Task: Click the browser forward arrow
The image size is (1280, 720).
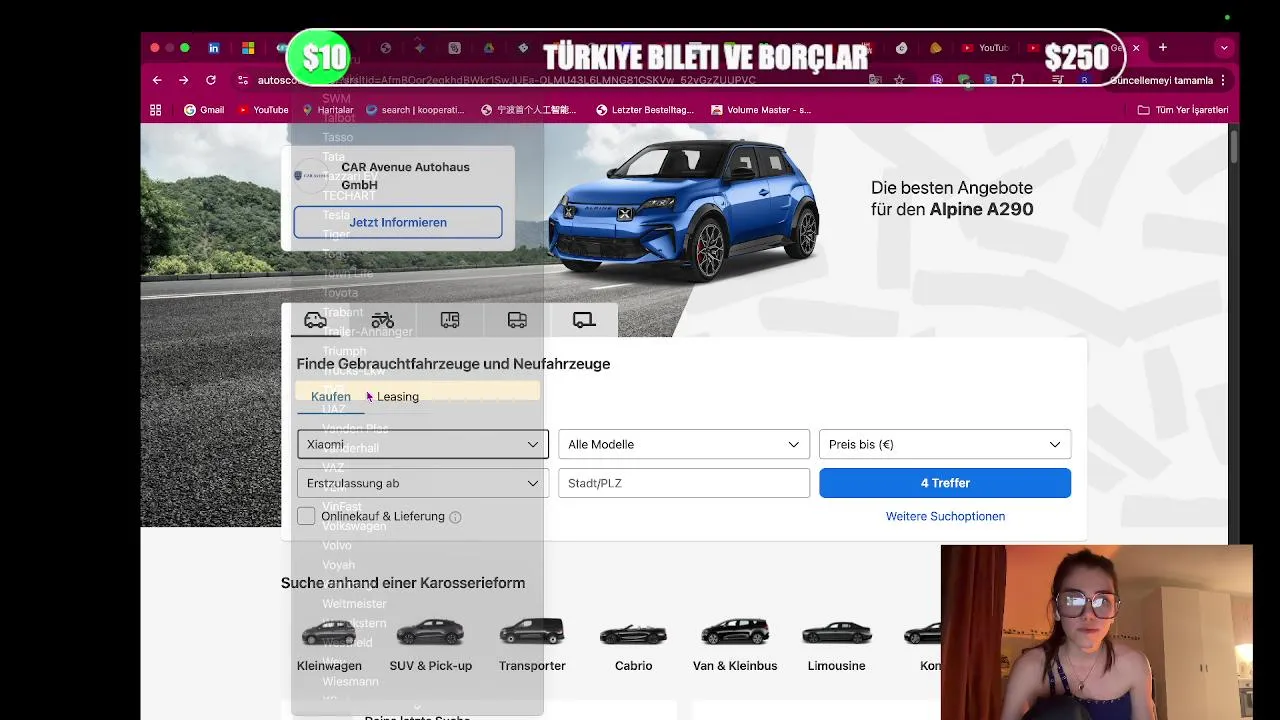Action: tap(183, 80)
